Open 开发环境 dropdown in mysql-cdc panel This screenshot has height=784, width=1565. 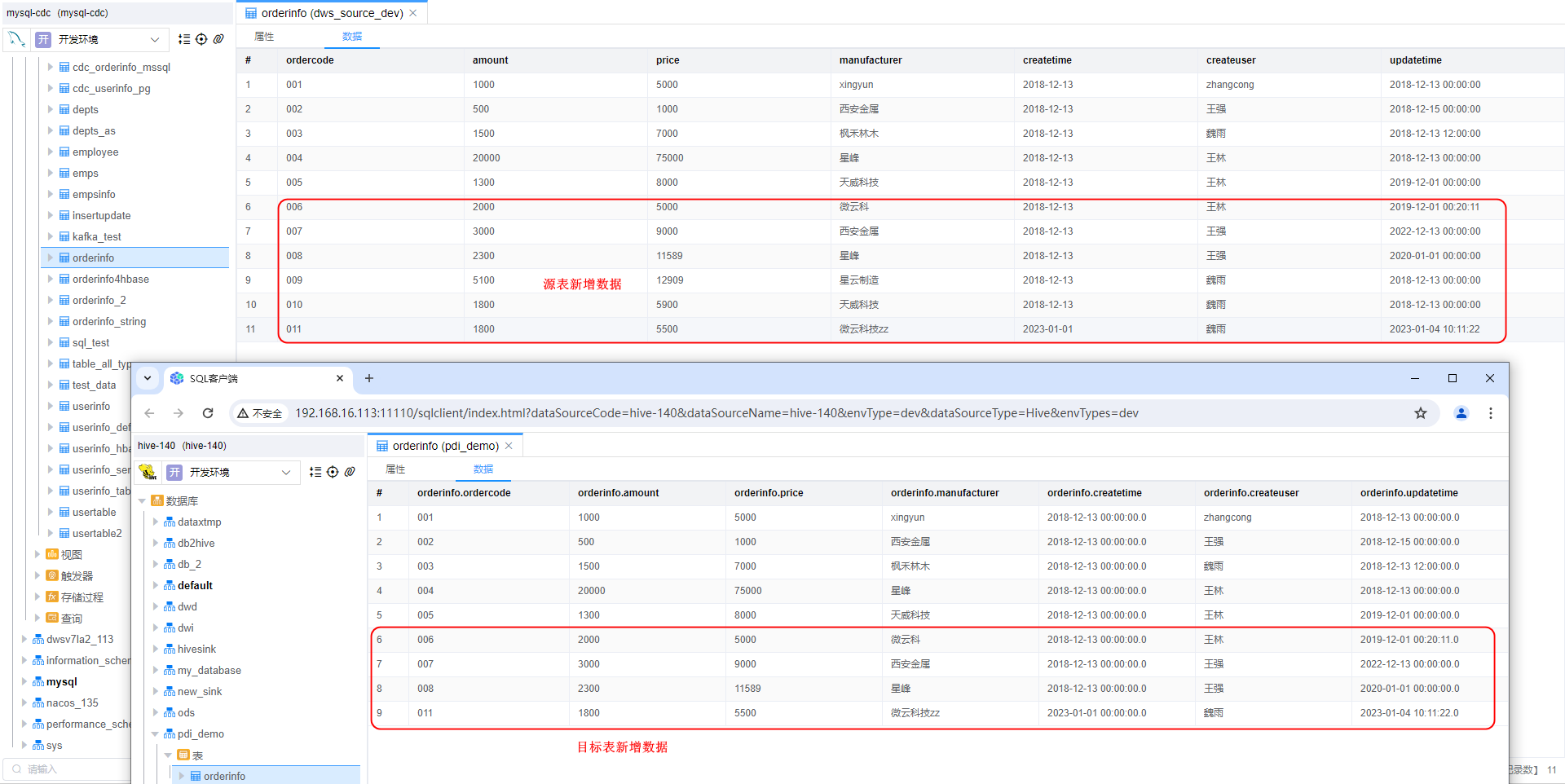coord(154,39)
